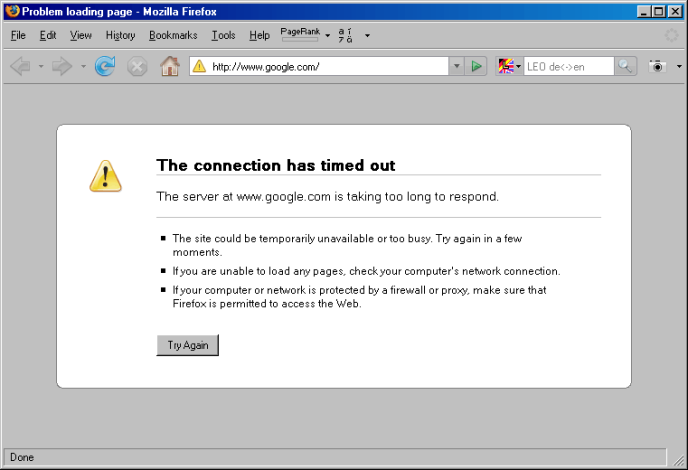Click the Forward arrow button
This screenshot has width=688, height=470.
coord(62,67)
